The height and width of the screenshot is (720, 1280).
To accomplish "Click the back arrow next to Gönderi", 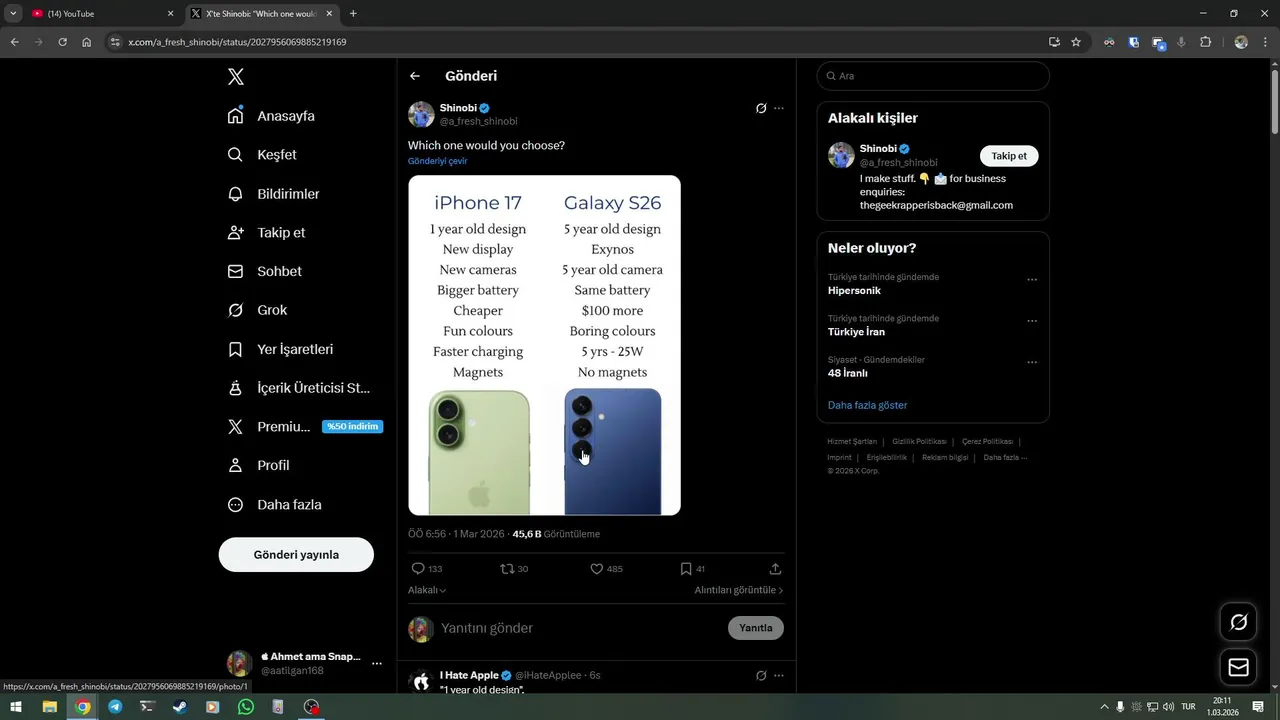I will 415,76.
